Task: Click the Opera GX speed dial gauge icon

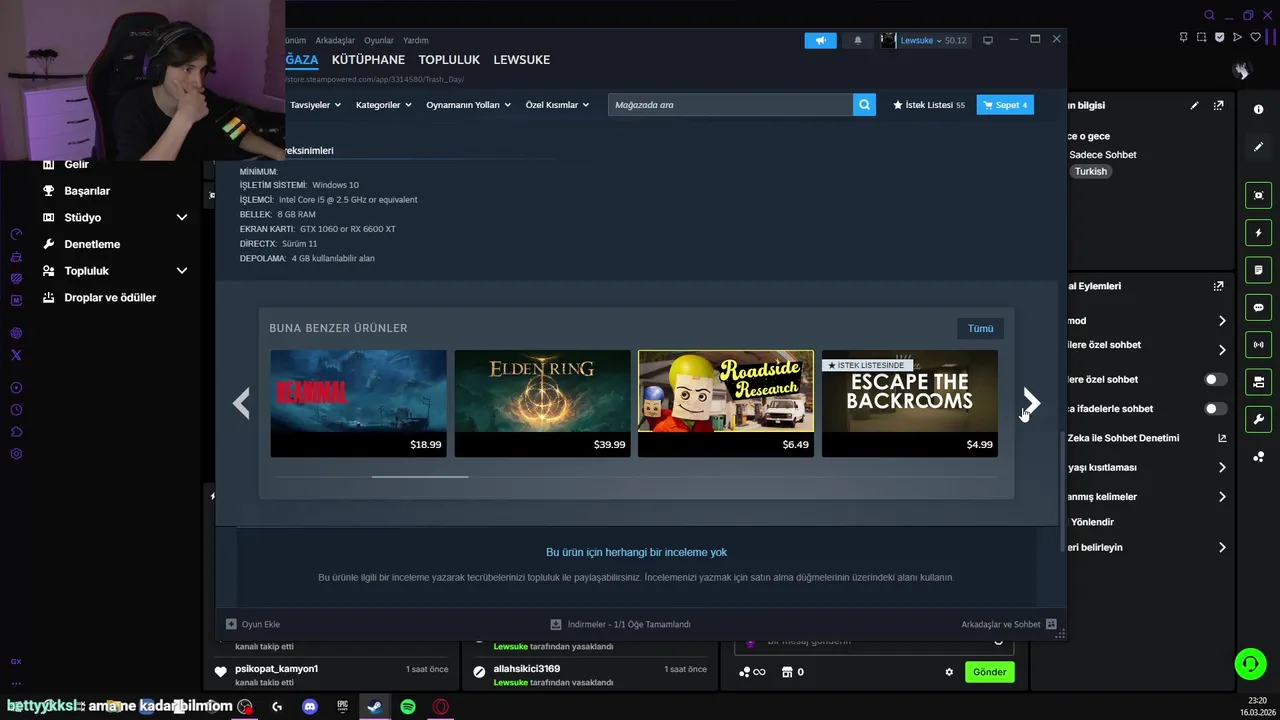Action: tap(16, 234)
